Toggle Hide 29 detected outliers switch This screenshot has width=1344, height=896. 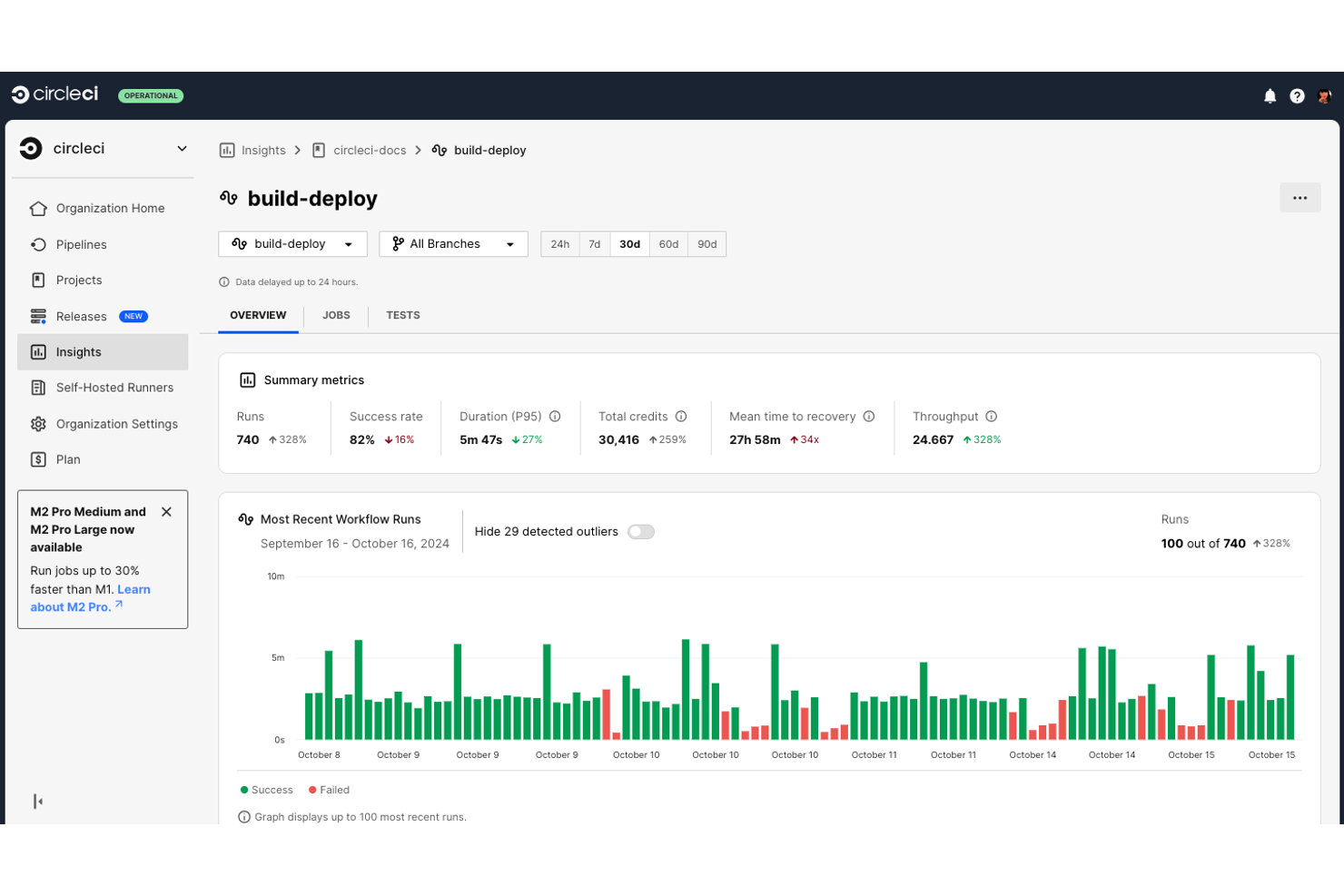coord(641,532)
